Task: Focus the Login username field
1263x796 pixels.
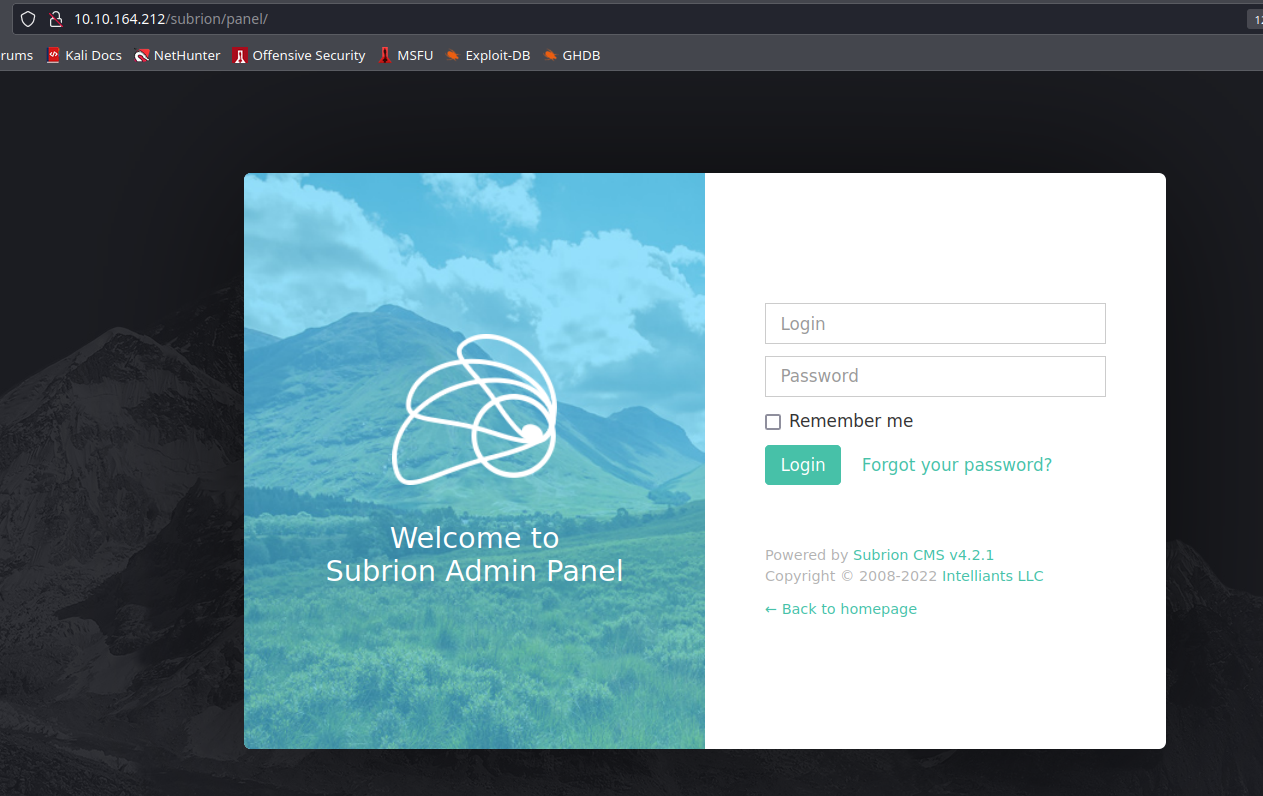Action: point(935,324)
